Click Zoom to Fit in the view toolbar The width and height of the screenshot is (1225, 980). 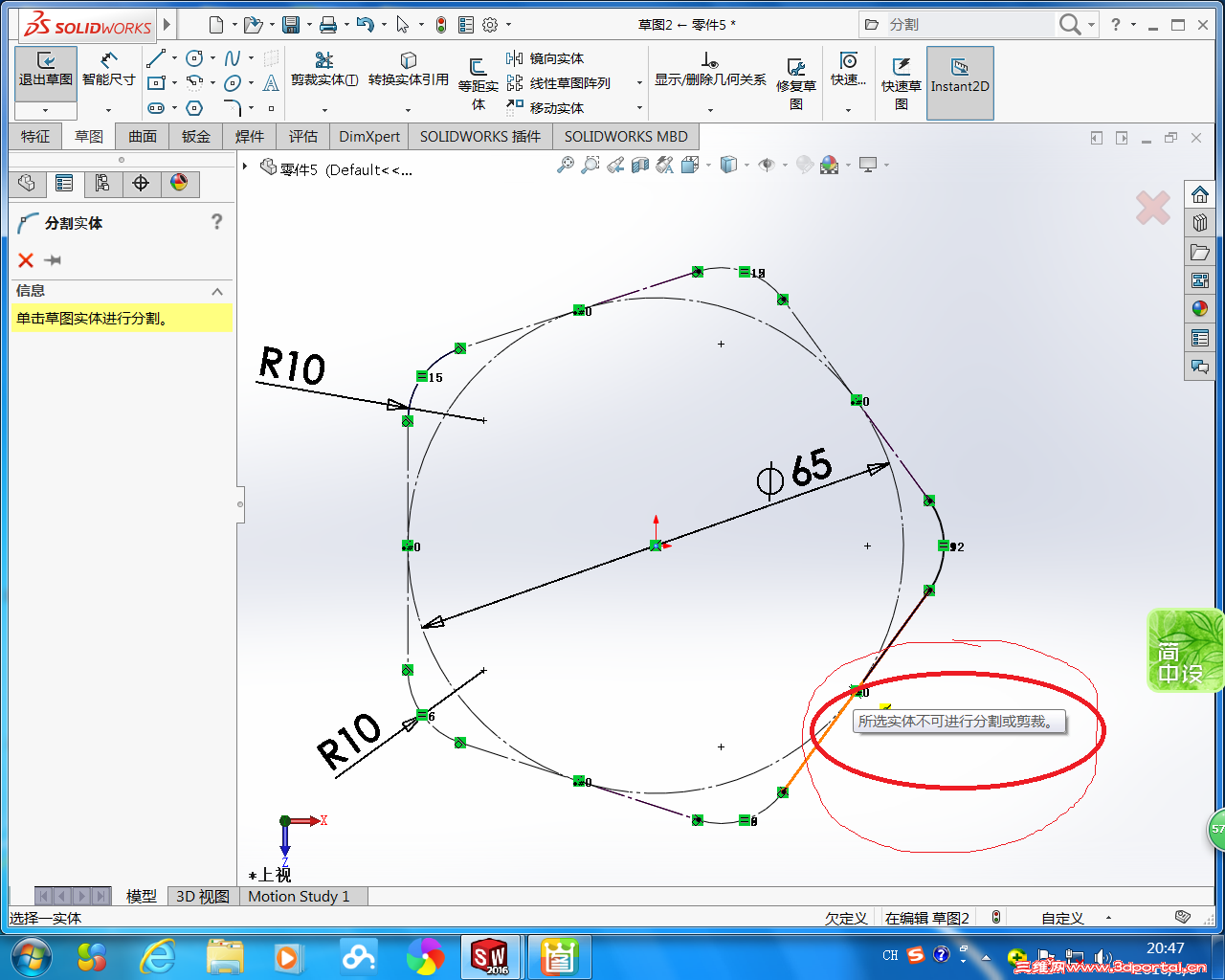pyautogui.click(x=566, y=166)
